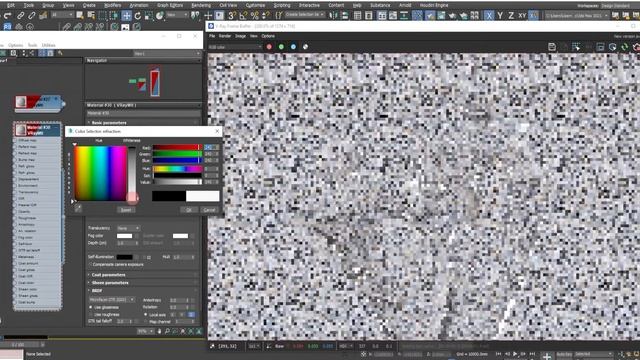Viewport: 640px width, 360px height.
Task: Open Options menu in V-Ray Frame Buffer
Action: (268, 36)
